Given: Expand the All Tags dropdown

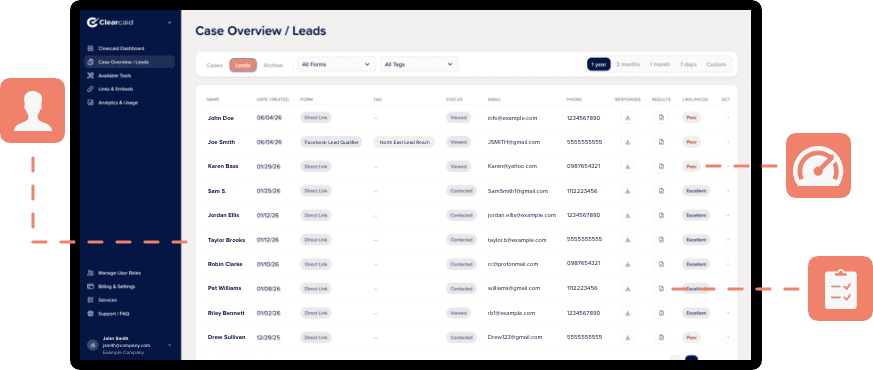Looking at the screenshot, I should click(x=419, y=65).
